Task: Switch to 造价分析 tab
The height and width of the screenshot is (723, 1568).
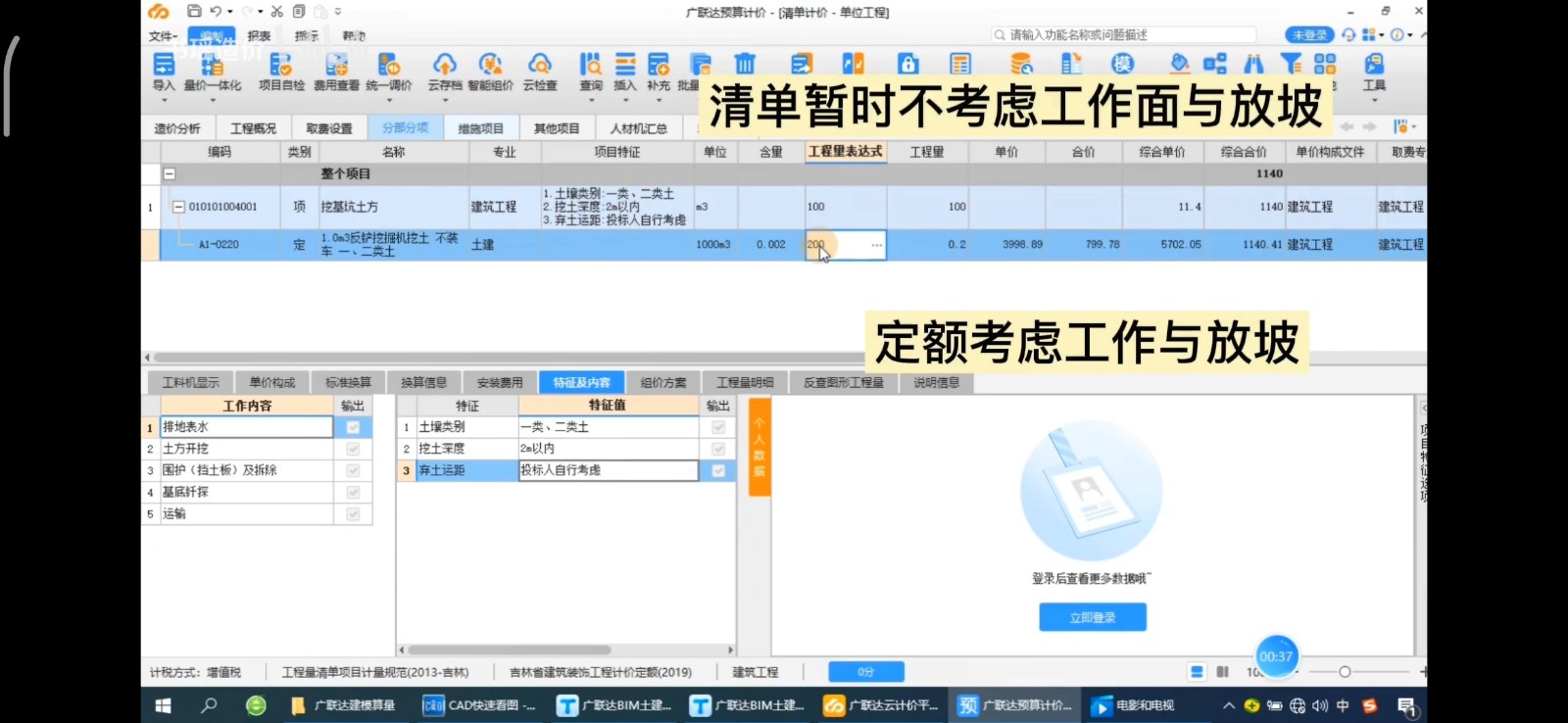Action: [x=177, y=128]
